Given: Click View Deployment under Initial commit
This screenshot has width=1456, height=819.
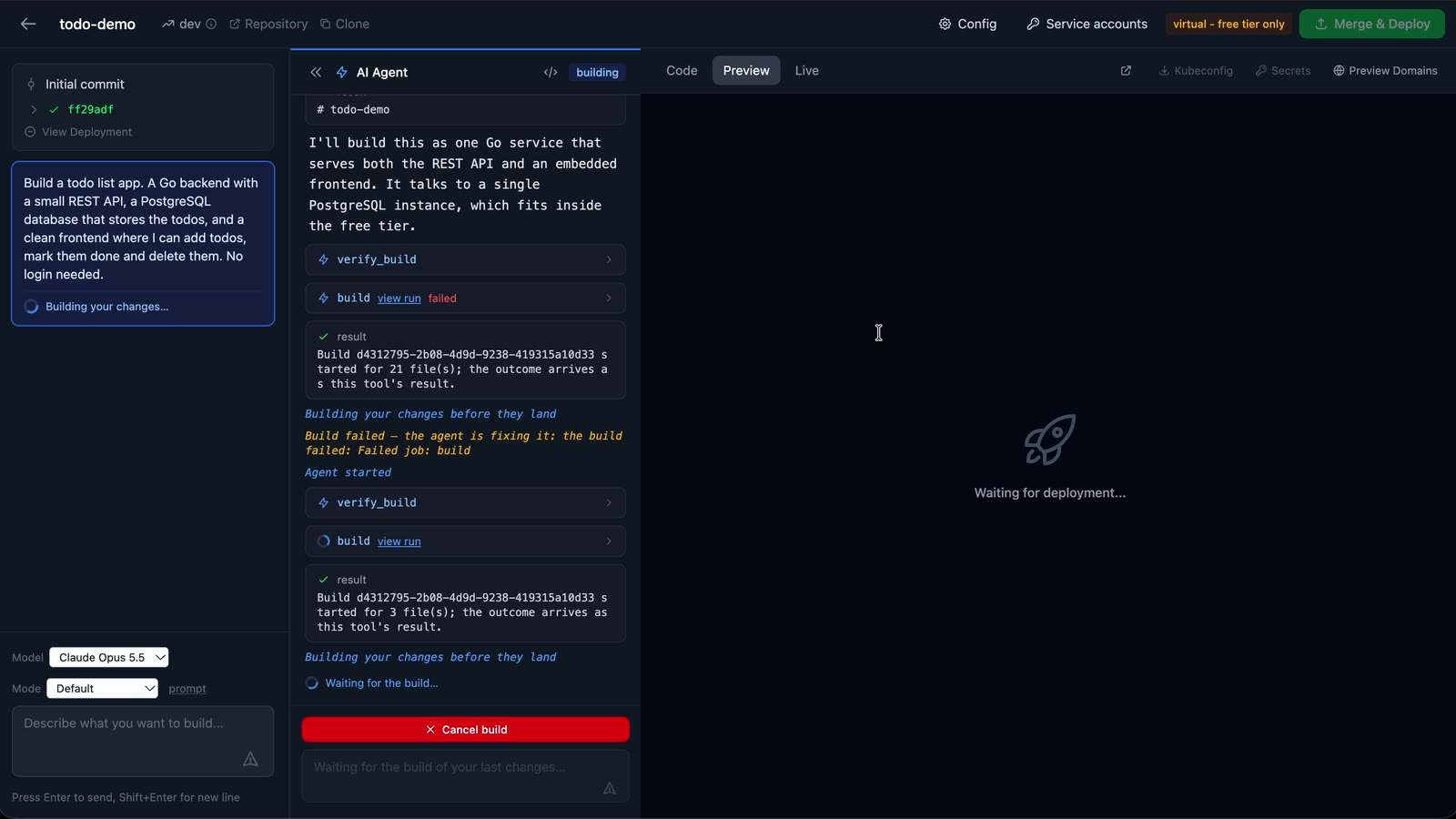Looking at the screenshot, I should [x=78, y=132].
